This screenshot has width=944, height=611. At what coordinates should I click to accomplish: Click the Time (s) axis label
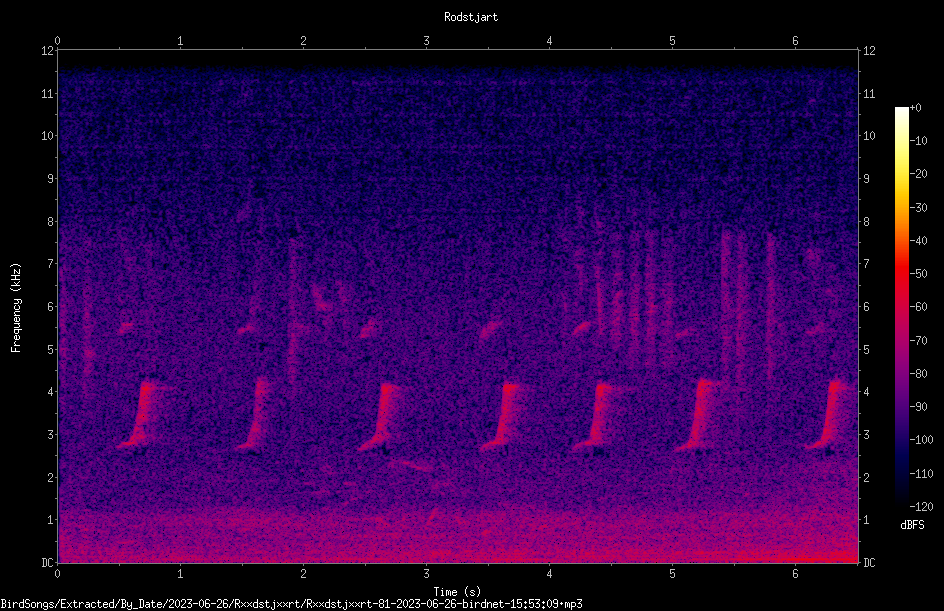click(x=457, y=592)
